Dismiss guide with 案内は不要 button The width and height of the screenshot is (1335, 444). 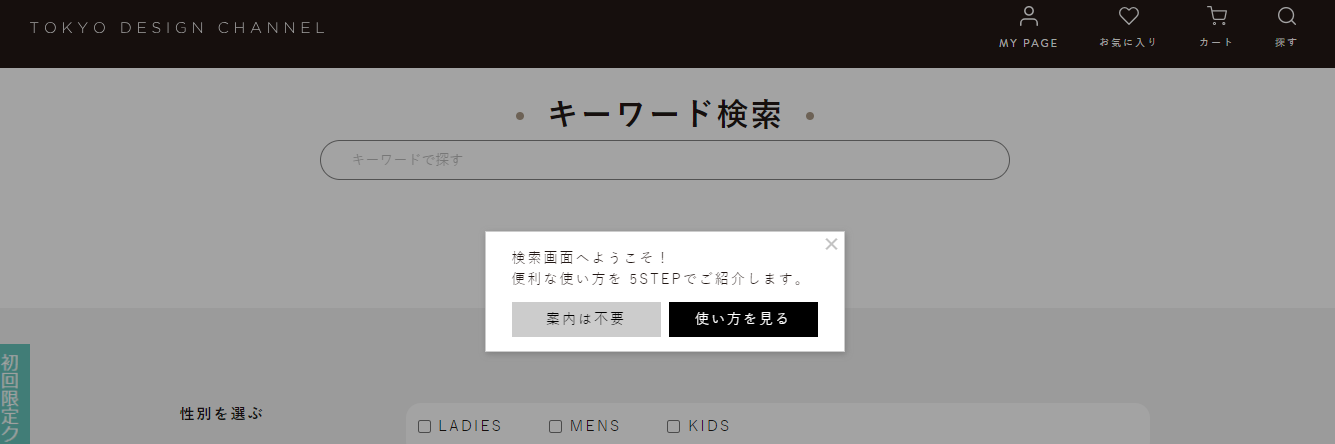click(586, 319)
